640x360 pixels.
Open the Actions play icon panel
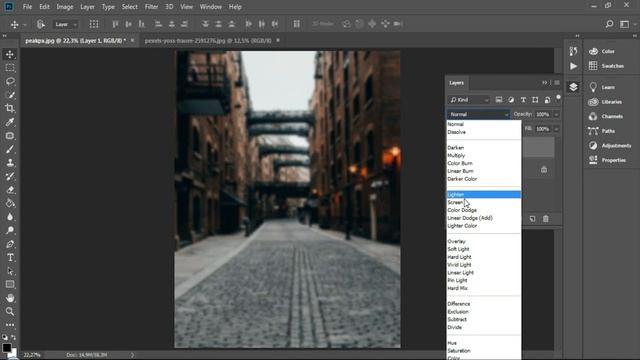coord(573,66)
